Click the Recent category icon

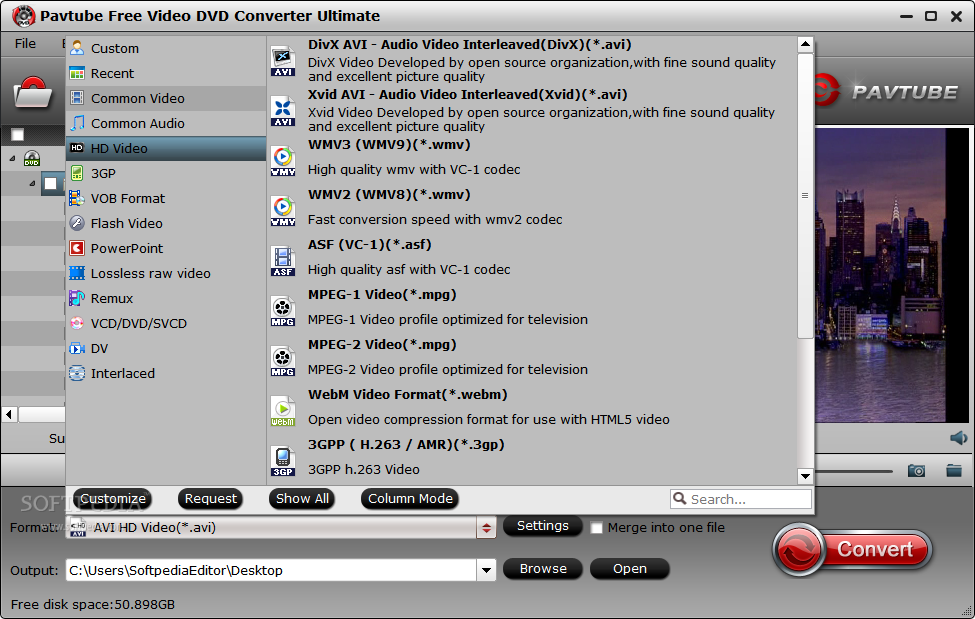(x=77, y=73)
